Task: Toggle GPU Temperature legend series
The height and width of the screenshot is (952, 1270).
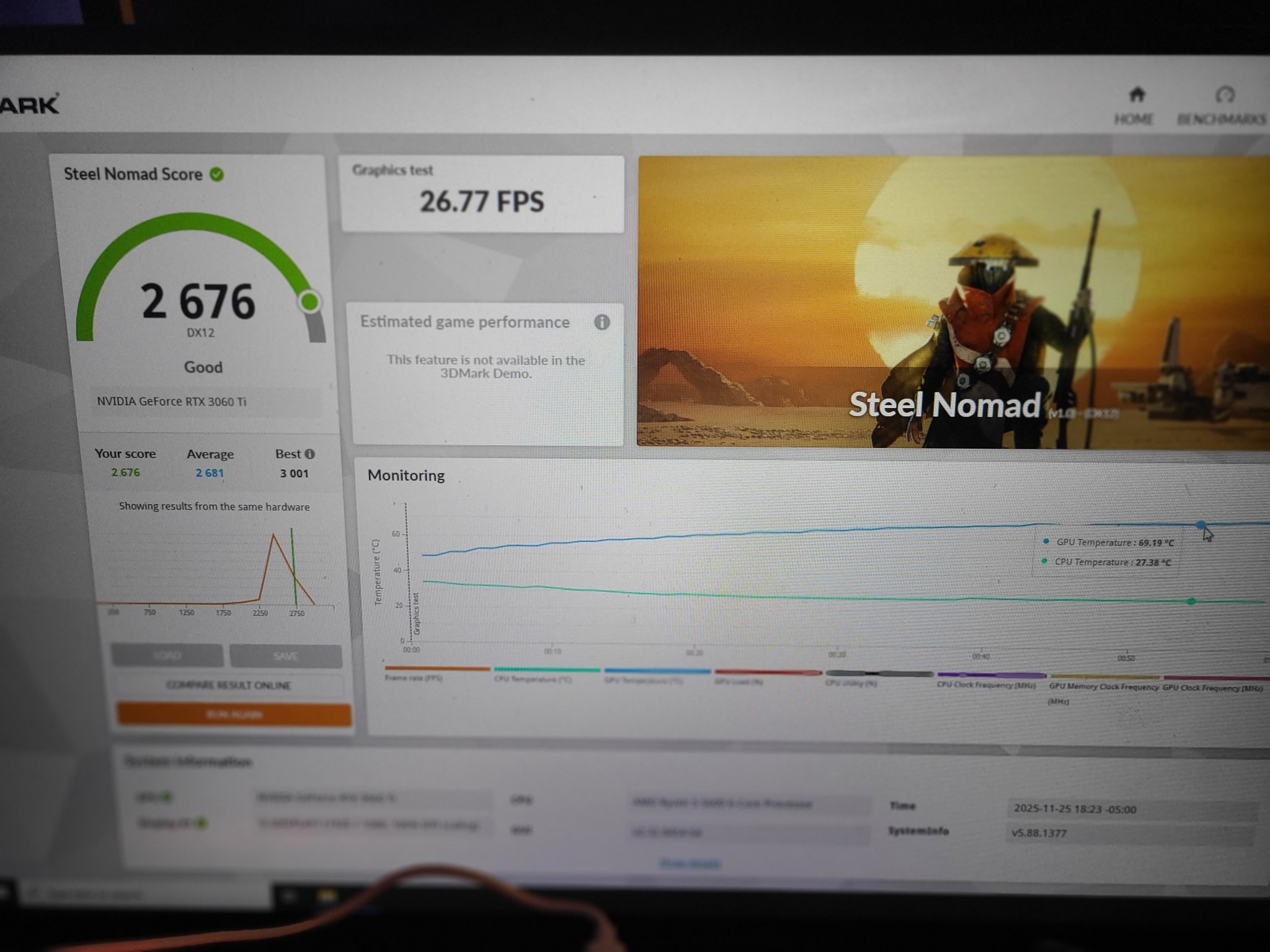Action: click(x=643, y=681)
